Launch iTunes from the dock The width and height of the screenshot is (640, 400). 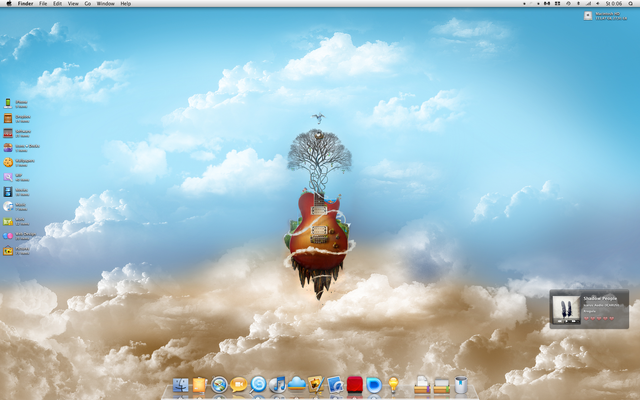pos(278,384)
